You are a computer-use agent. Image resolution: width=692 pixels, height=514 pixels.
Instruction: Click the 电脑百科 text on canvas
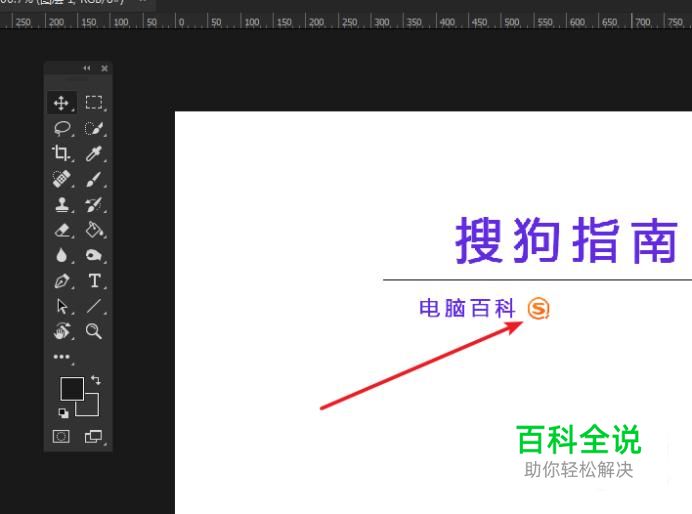point(467,308)
